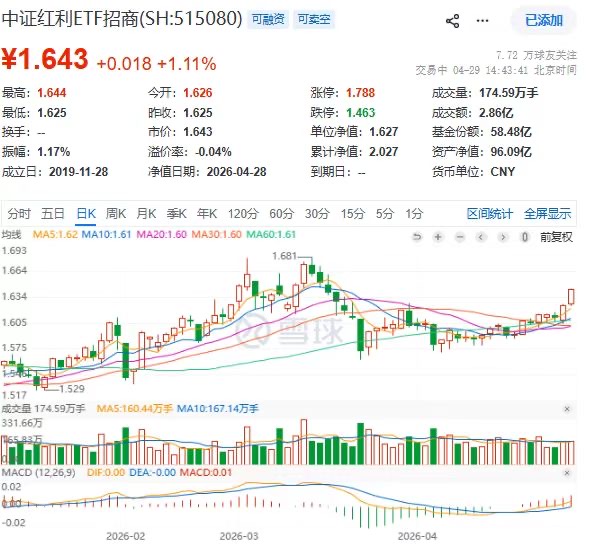The height and width of the screenshot is (545, 595).
Task: Switch to the 120分 chart tab
Action: (243, 214)
